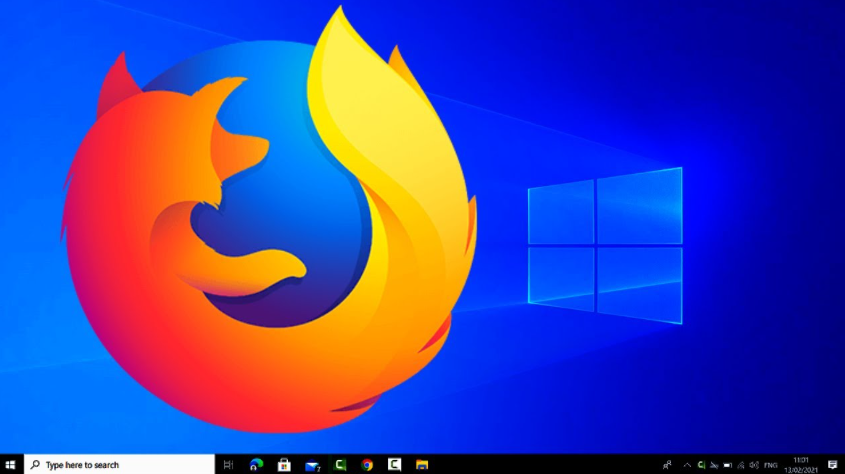Open the Wi-Fi network tray icon
Image resolution: width=845 pixels, height=474 pixels.
[740, 465]
